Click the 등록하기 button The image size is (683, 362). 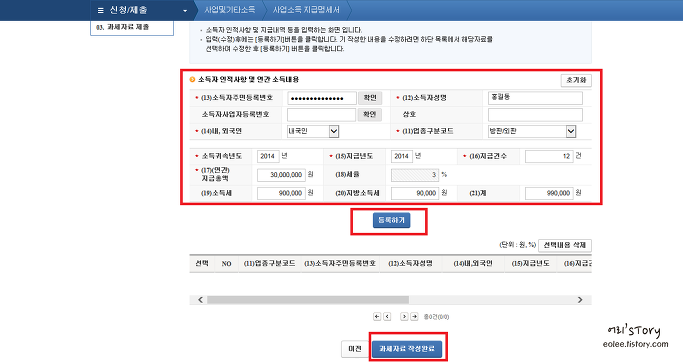click(x=391, y=220)
